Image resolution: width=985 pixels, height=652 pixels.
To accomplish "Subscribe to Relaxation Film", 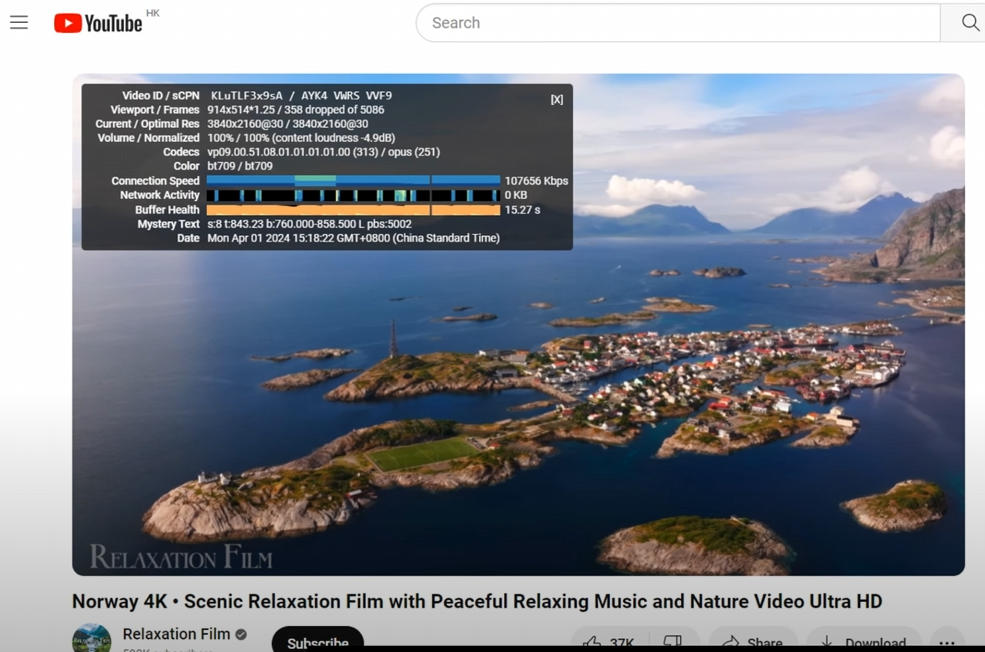I will click(318, 639).
